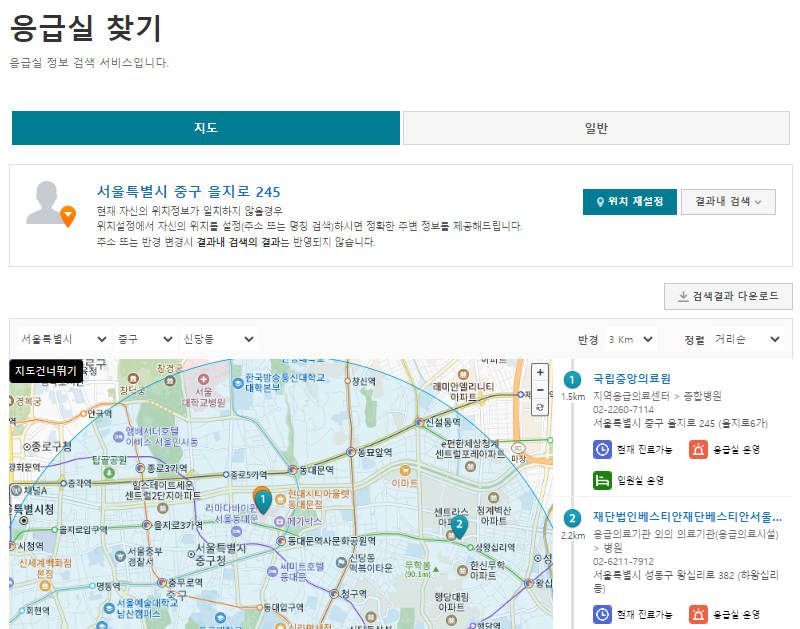Click 국립중앙의료원 현재 진료가능 clock icon
The height and width of the screenshot is (629, 800).
[x=602, y=449]
